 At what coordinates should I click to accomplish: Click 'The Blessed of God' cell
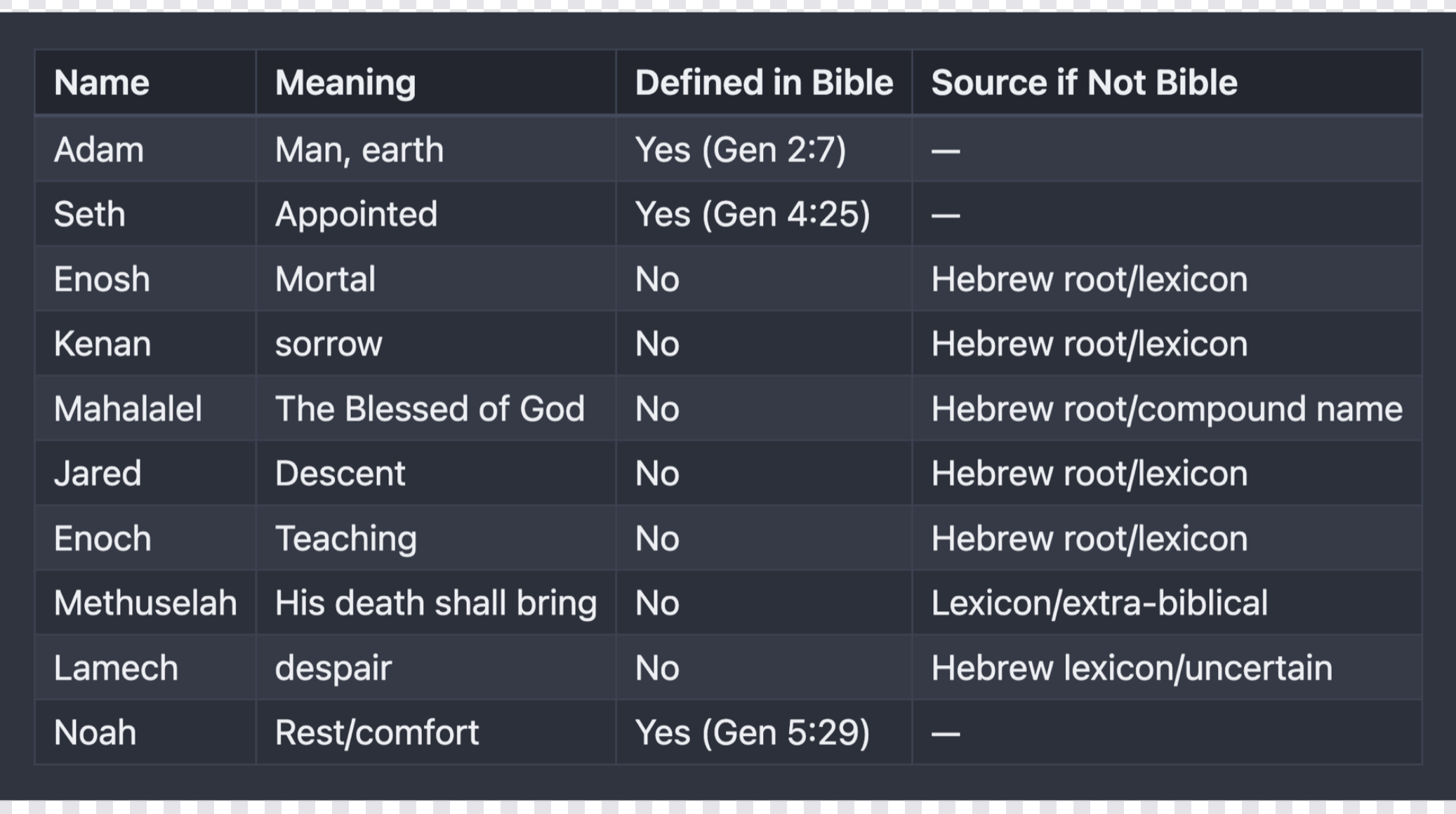430,409
